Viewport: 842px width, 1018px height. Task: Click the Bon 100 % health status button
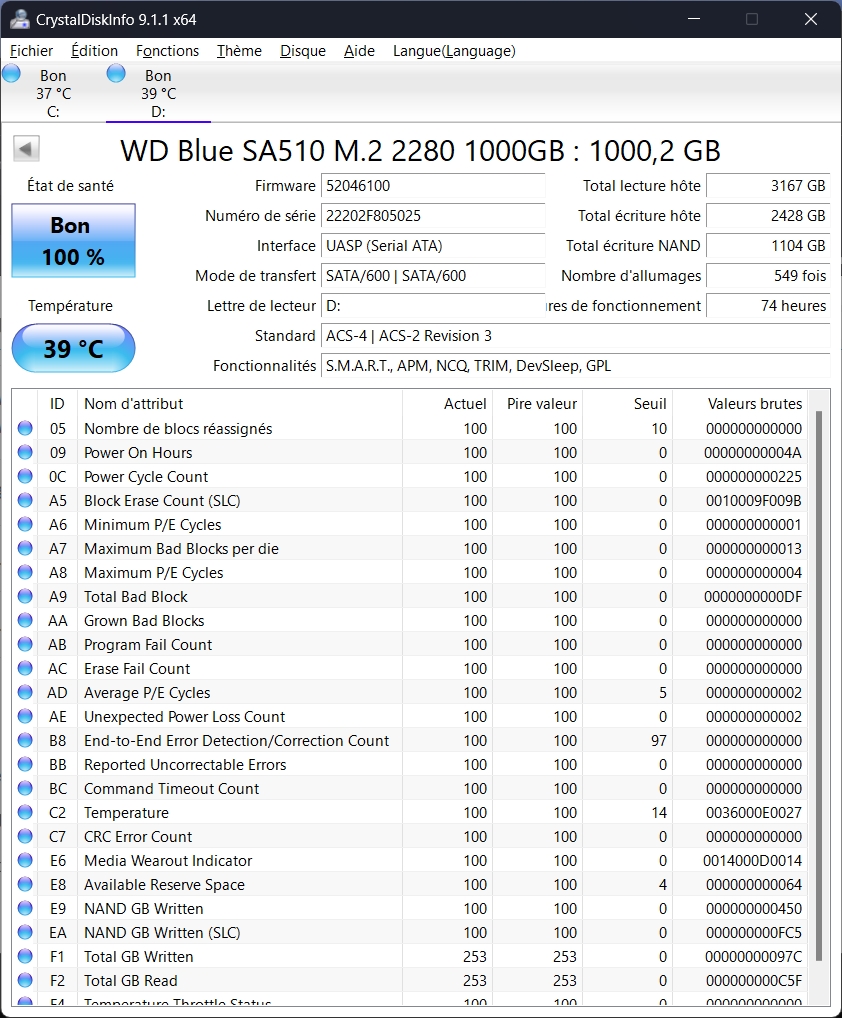tap(73, 241)
